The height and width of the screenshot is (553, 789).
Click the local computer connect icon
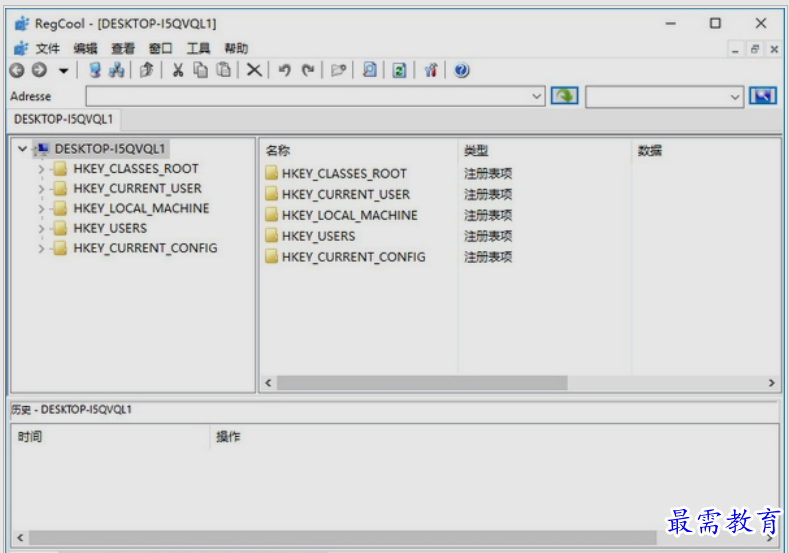(x=95, y=70)
